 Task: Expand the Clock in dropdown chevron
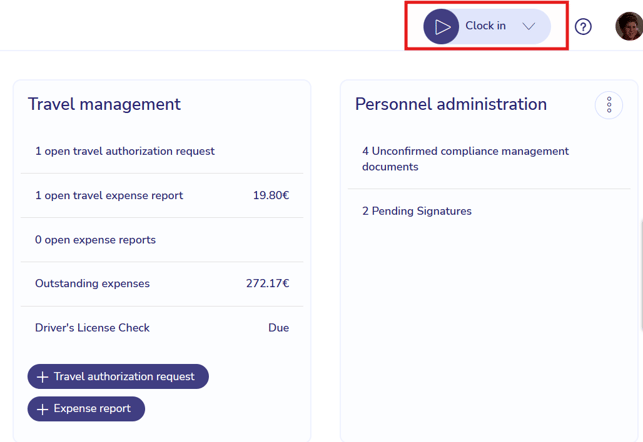click(x=529, y=27)
